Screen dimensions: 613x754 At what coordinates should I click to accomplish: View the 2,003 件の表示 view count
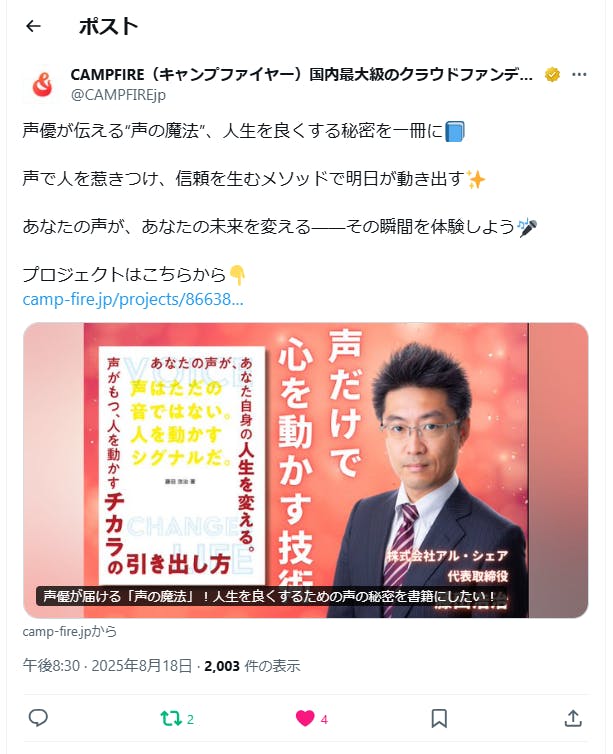(x=252, y=666)
